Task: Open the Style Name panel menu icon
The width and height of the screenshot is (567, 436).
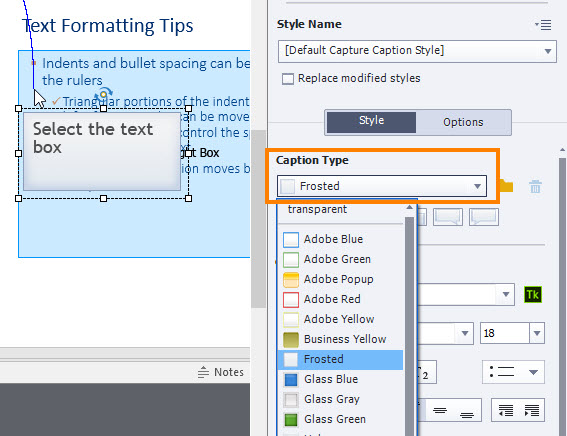Action: pos(543,25)
